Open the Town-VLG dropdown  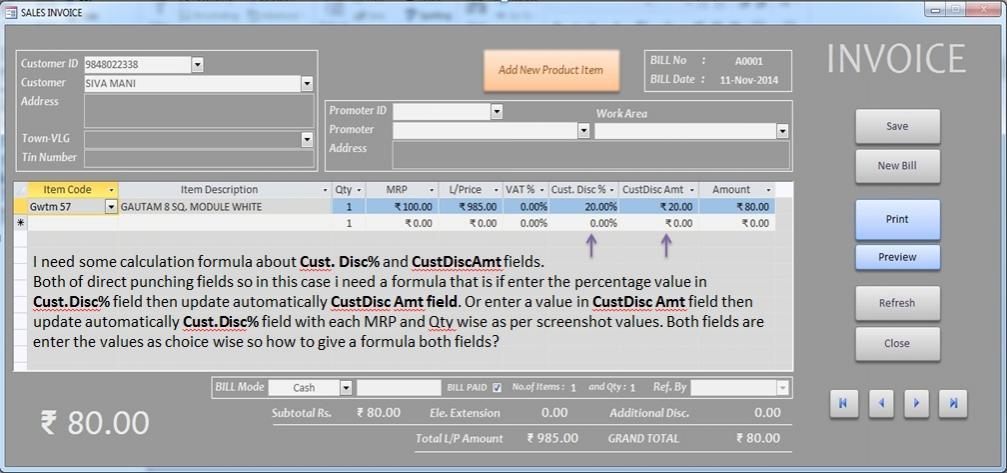point(307,139)
